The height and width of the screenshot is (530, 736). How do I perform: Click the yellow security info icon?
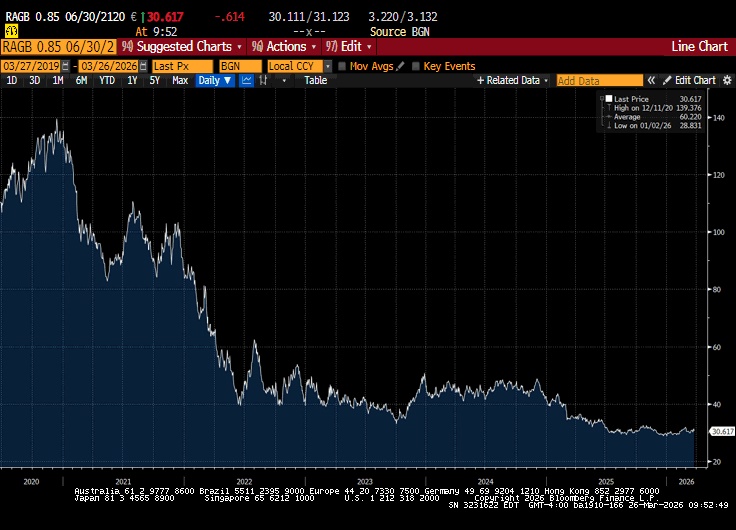(11, 31)
